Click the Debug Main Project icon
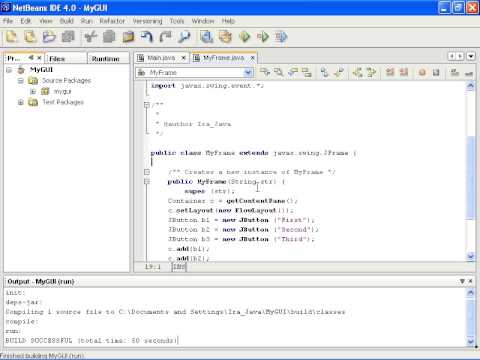 click(x=263, y=37)
